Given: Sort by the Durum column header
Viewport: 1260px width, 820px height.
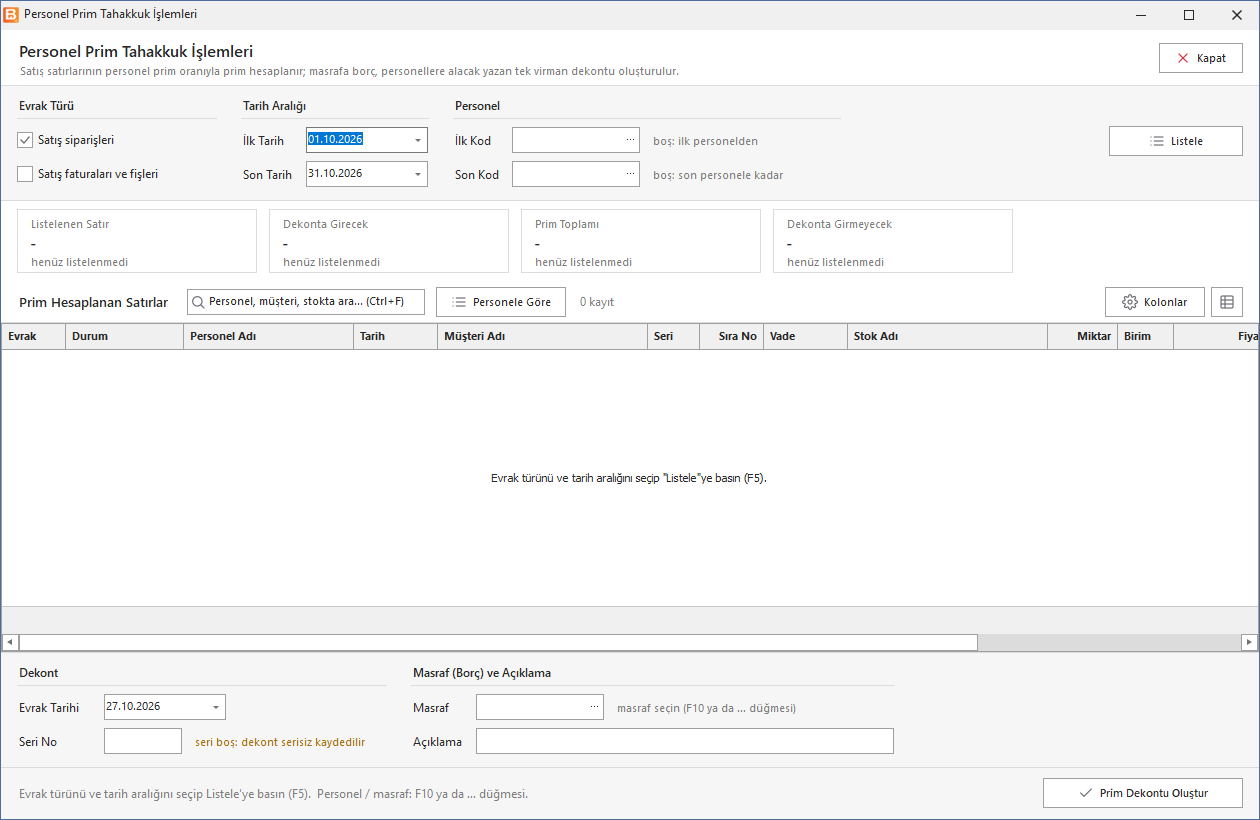Looking at the screenshot, I should tap(125, 336).
